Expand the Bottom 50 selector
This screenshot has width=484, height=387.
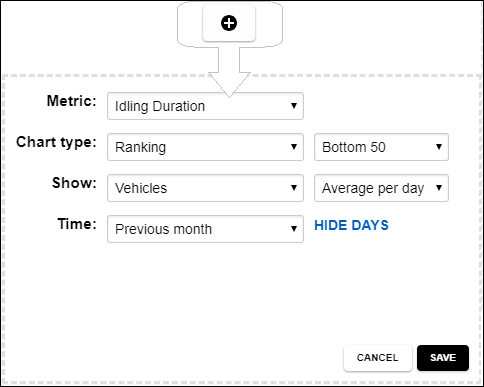click(381, 147)
